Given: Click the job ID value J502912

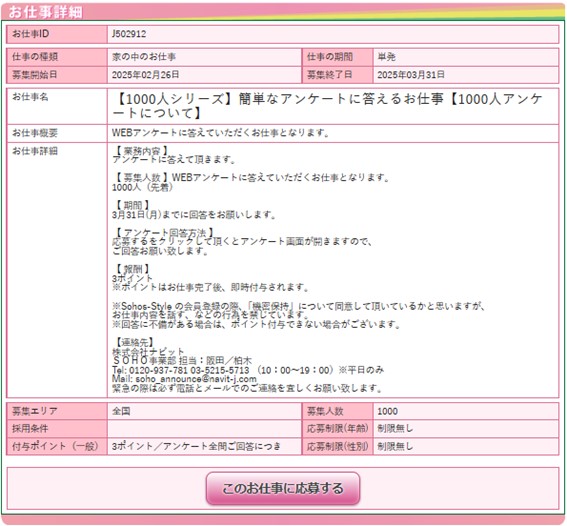Looking at the screenshot, I should coord(129,34).
